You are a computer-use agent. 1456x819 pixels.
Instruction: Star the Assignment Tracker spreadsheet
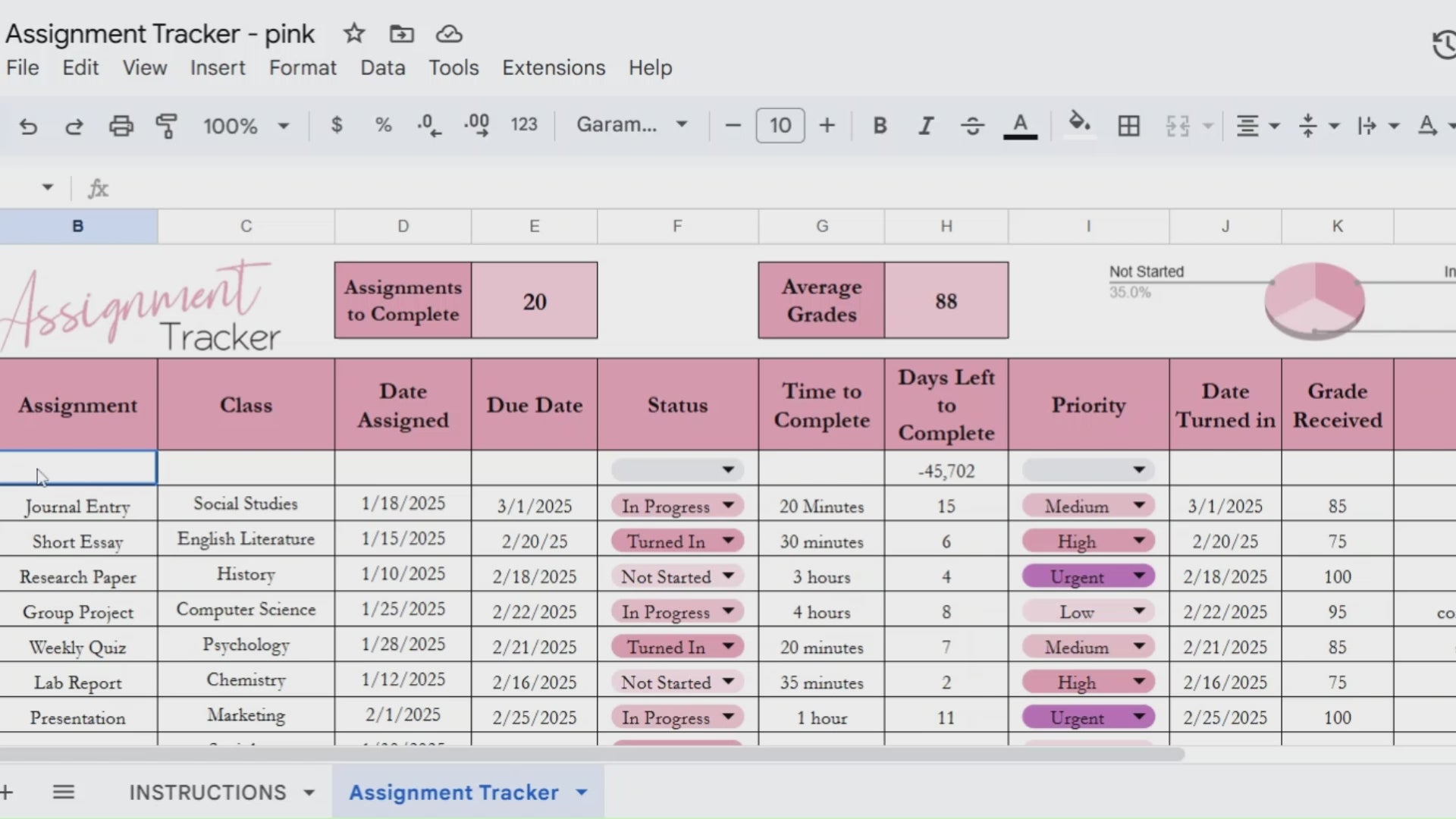click(353, 33)
